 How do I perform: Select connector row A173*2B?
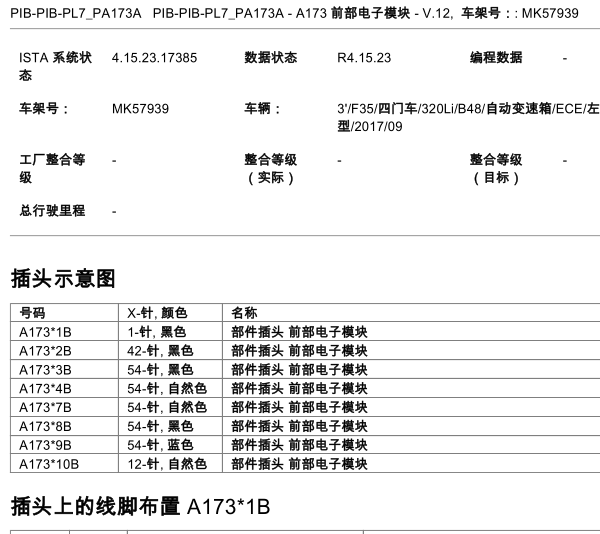tap(305, 350)
